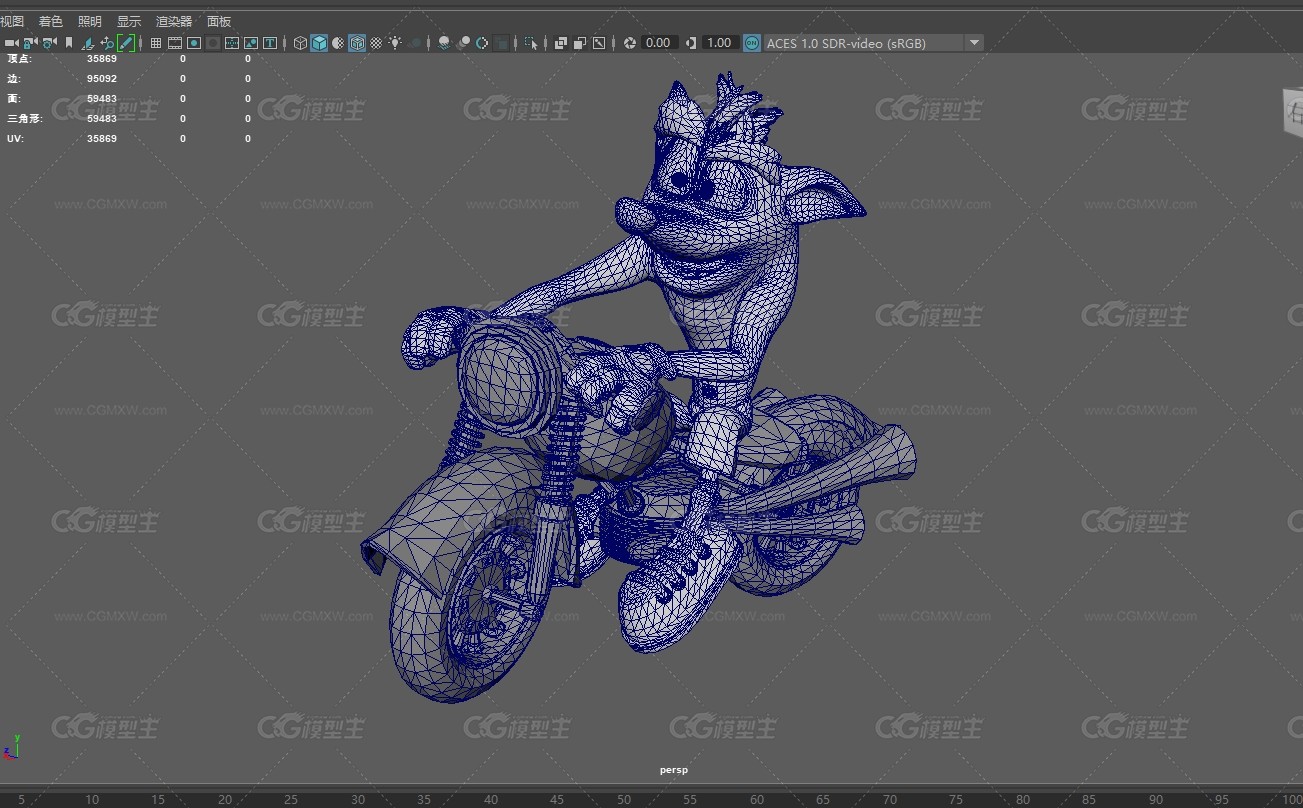Click the 顶点 label in heads-up display
This screenshot has width=1303, height=808.
coord(19,59)
